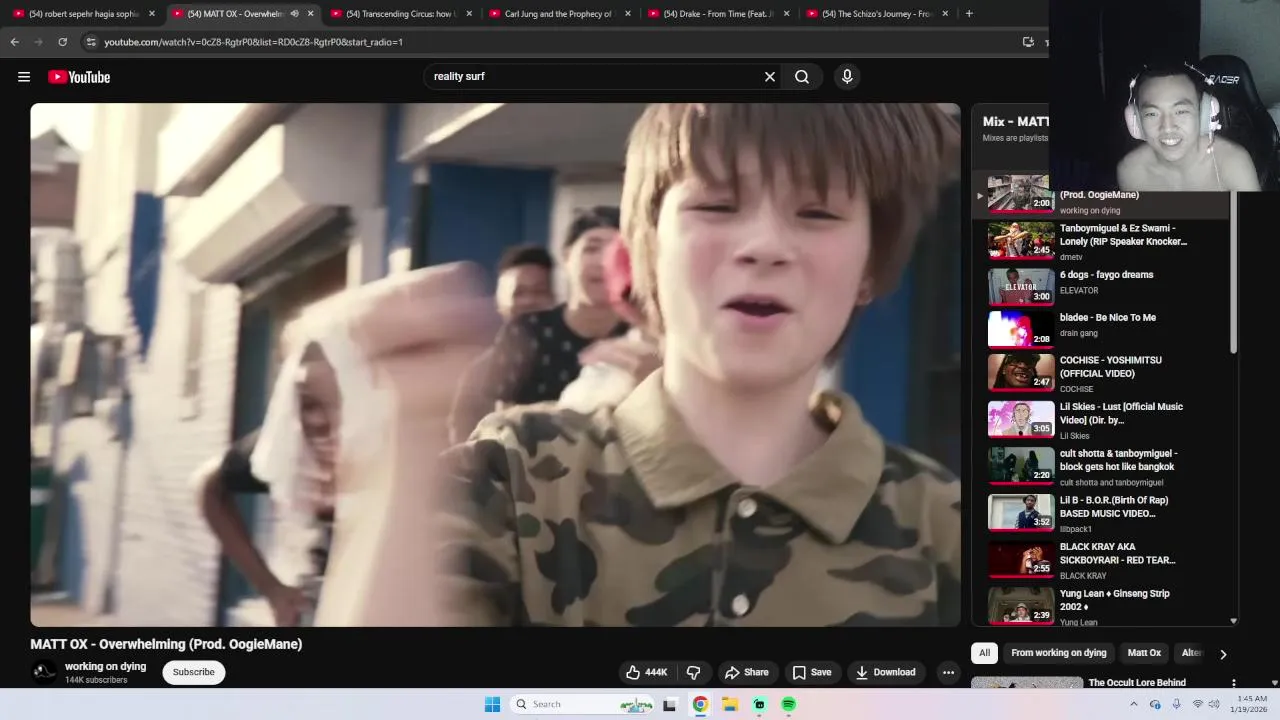
Task: Open 'bladee - Be Nice To Me' in the mix
Action: (1108, 318)
